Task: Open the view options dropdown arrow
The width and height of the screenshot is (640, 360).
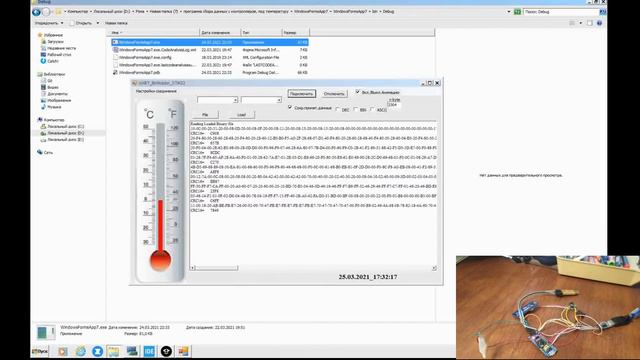Action: click(580, 23)
